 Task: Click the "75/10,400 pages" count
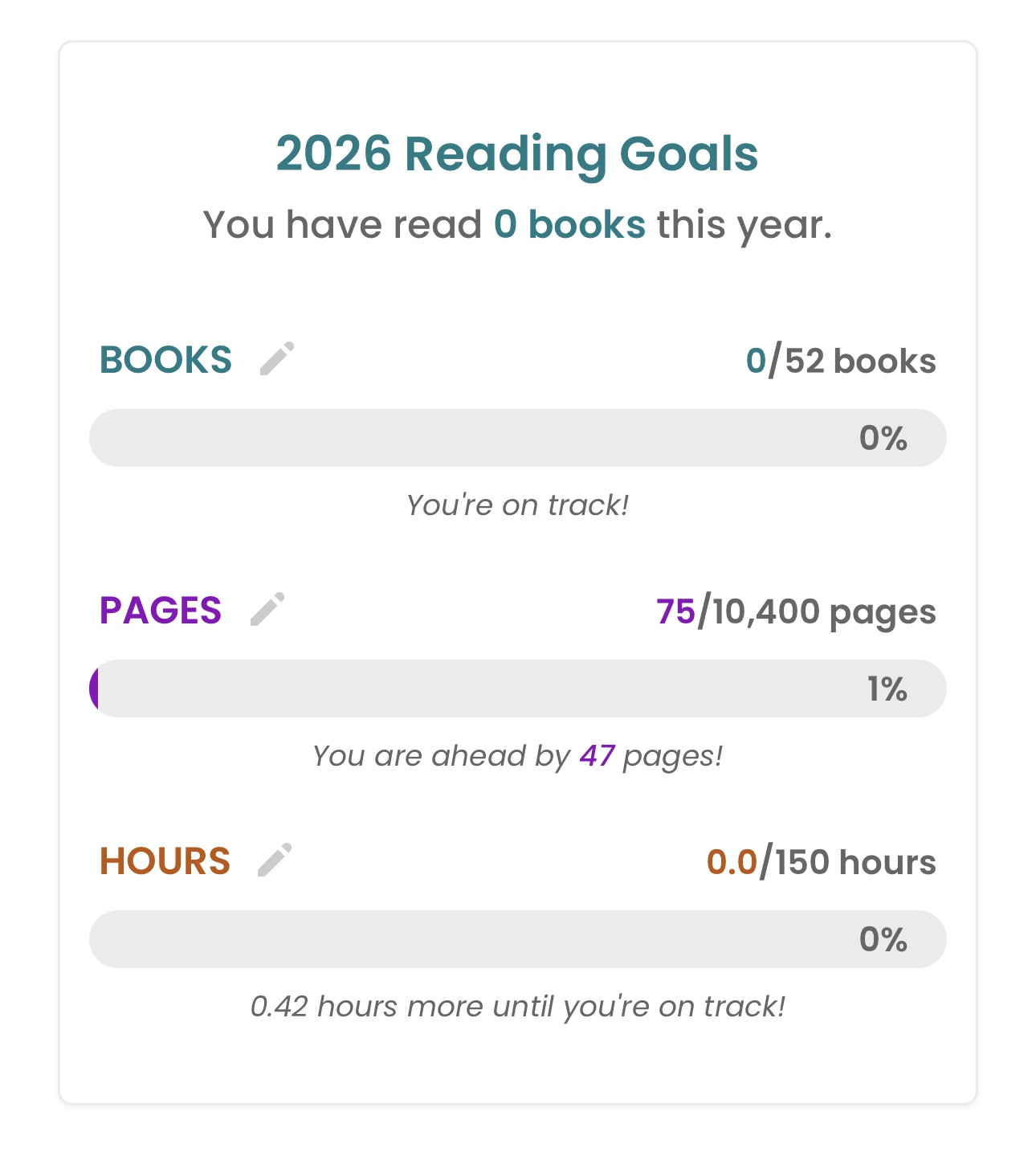click(x=795, y=611)
